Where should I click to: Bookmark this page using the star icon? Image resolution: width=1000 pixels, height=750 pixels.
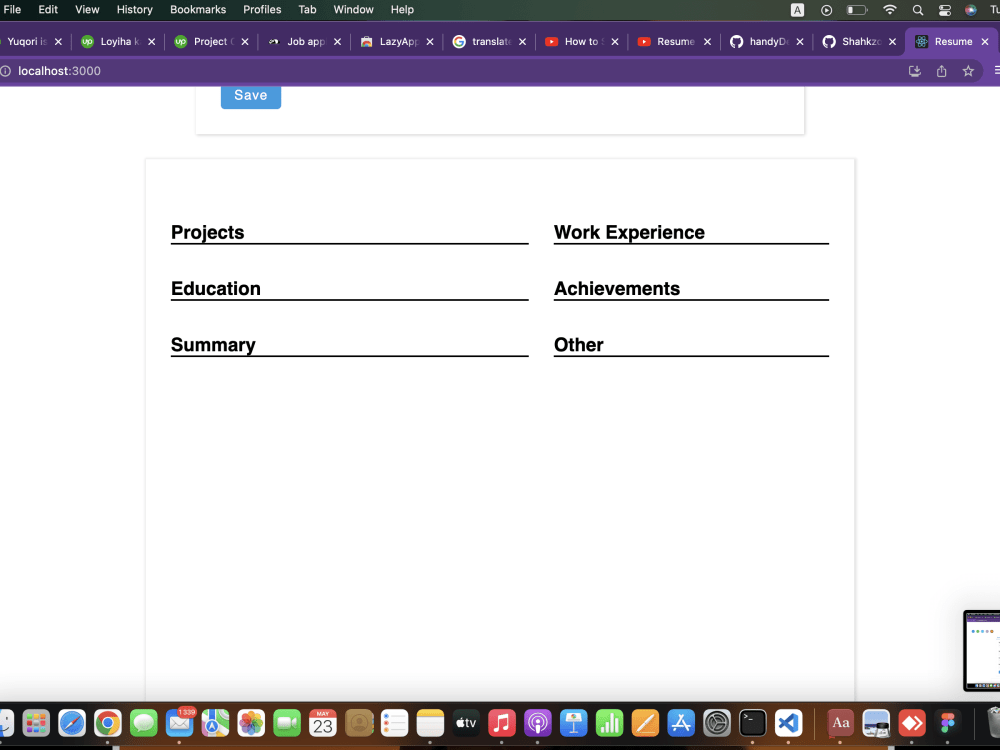point(967,71)
